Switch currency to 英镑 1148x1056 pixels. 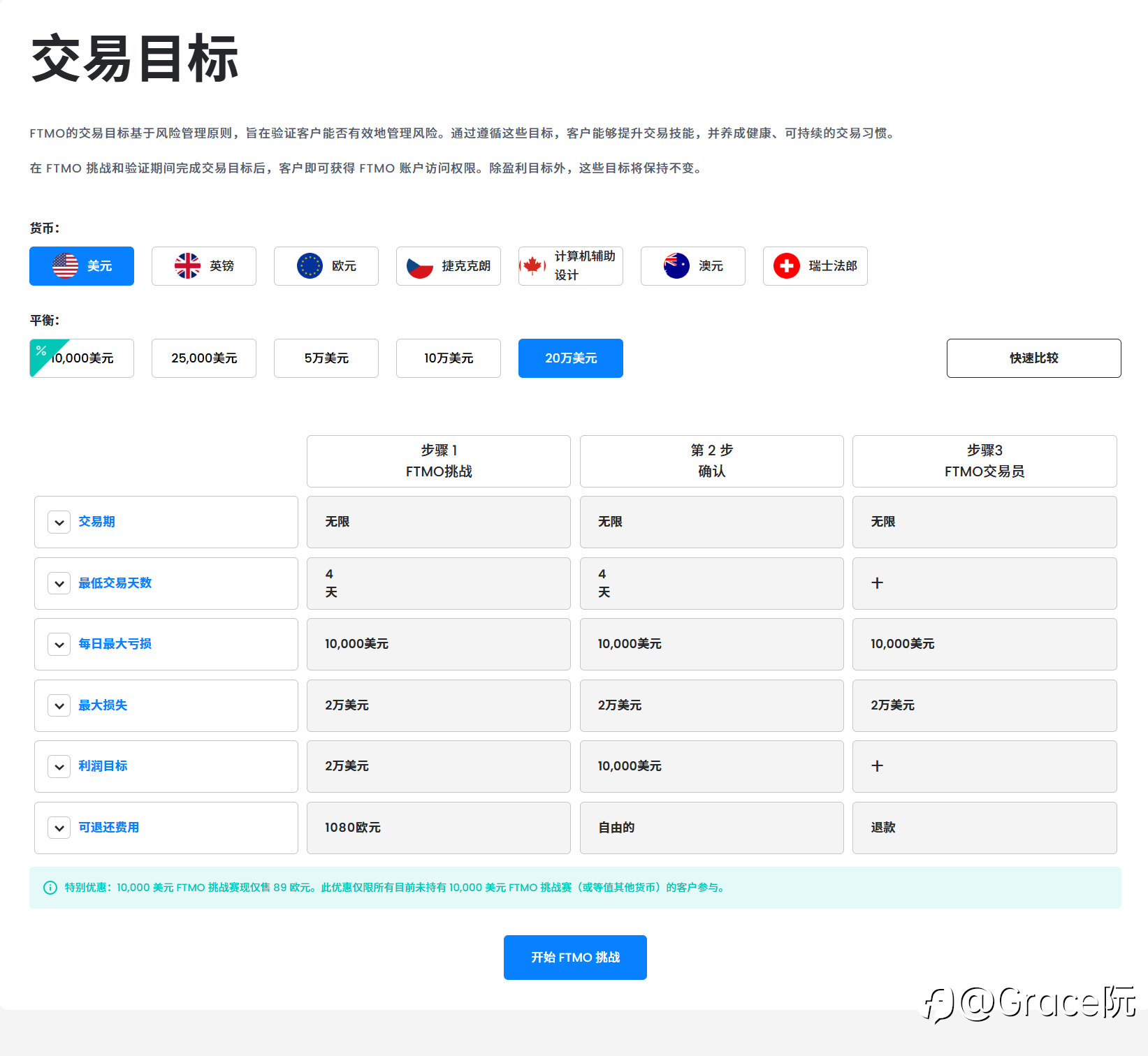point(204,266)
